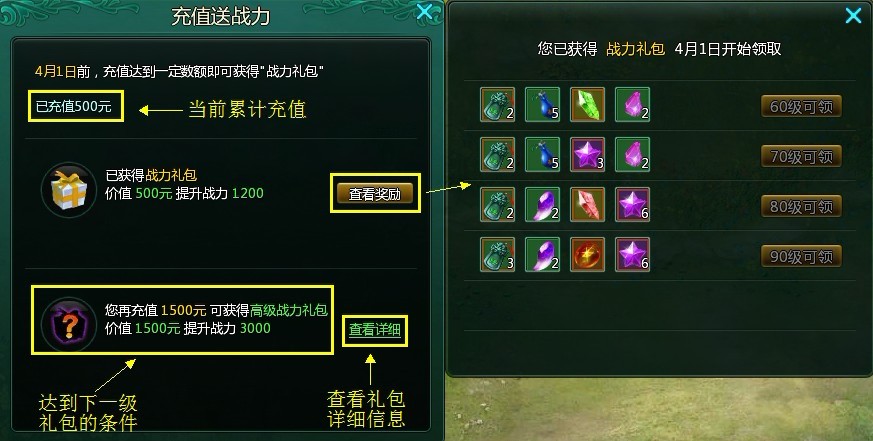Close the 充值送战力 panel

(425, 12)
